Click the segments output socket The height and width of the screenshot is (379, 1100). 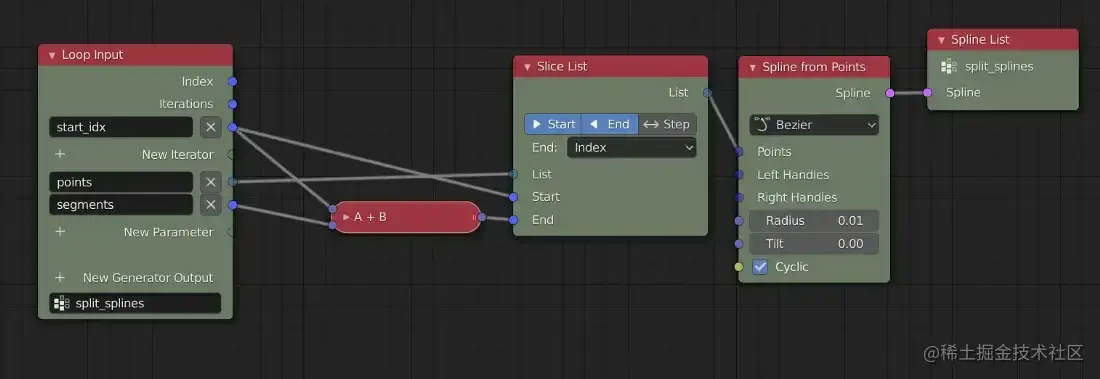tap(232, 205)
